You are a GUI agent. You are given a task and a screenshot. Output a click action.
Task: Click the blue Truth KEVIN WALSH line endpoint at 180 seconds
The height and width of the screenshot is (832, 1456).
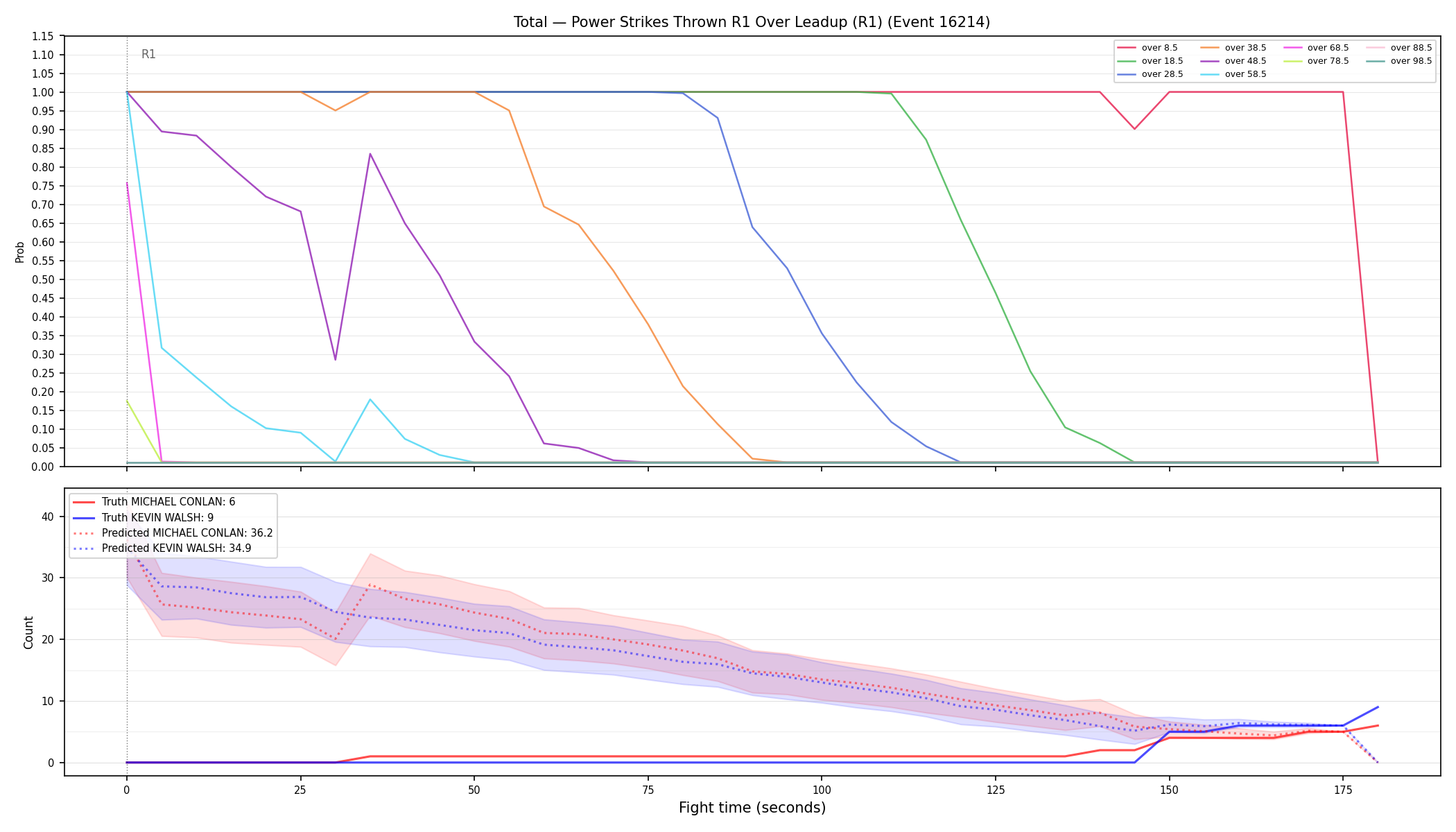(1378, 707)
